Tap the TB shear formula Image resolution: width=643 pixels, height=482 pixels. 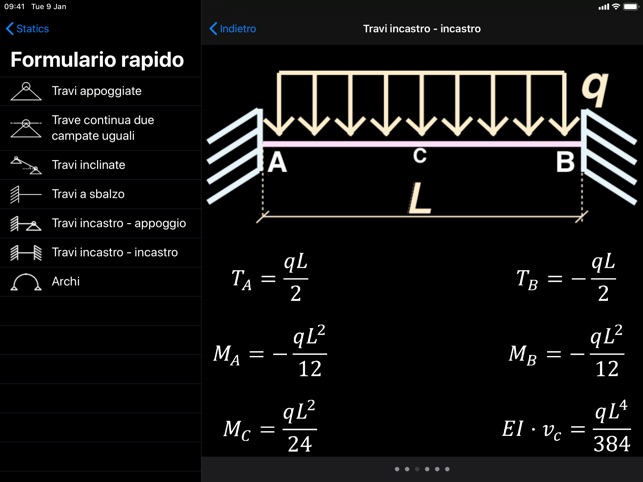pos(566,278)
